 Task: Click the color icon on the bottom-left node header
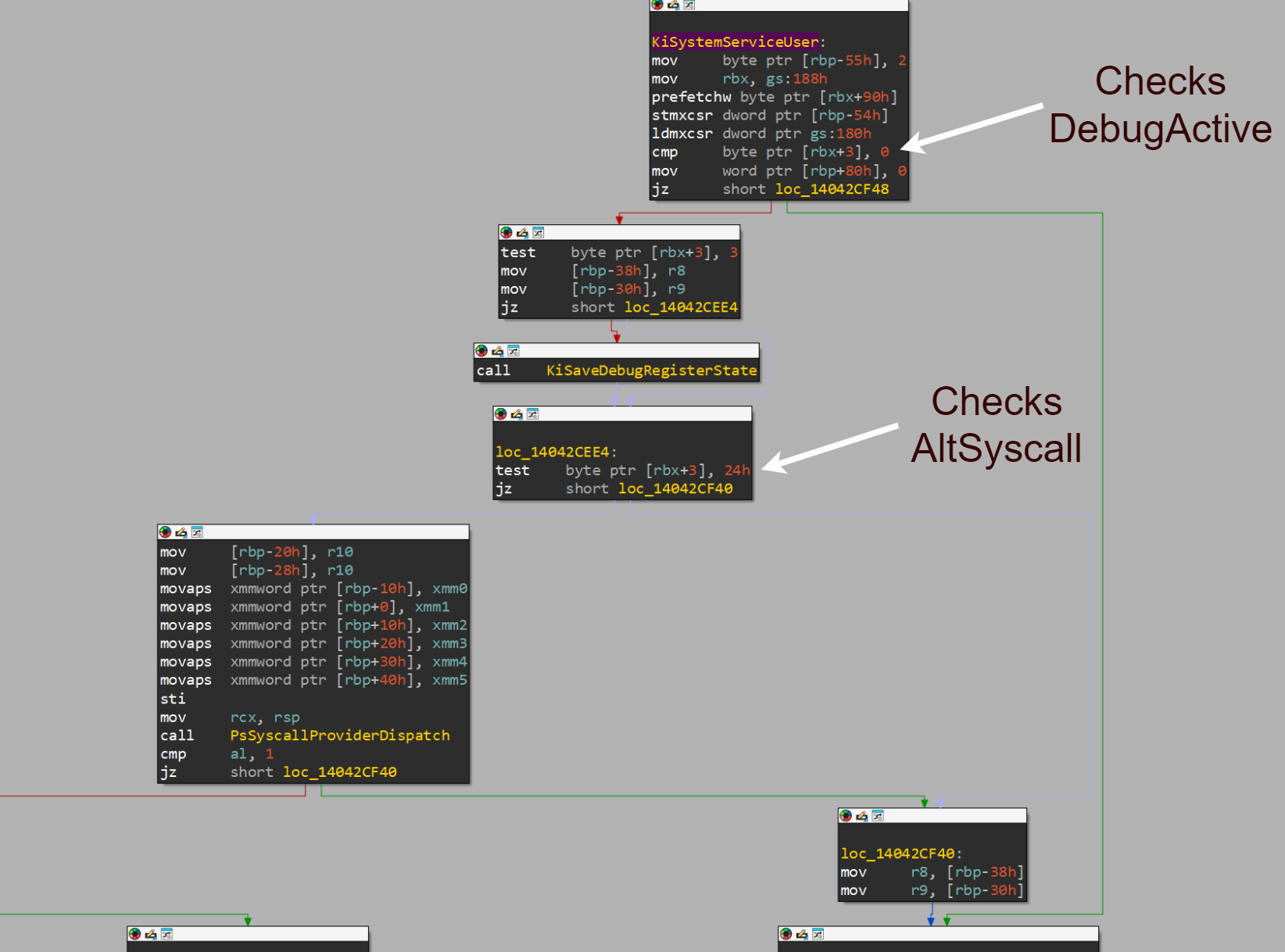[x=135, y=934]
